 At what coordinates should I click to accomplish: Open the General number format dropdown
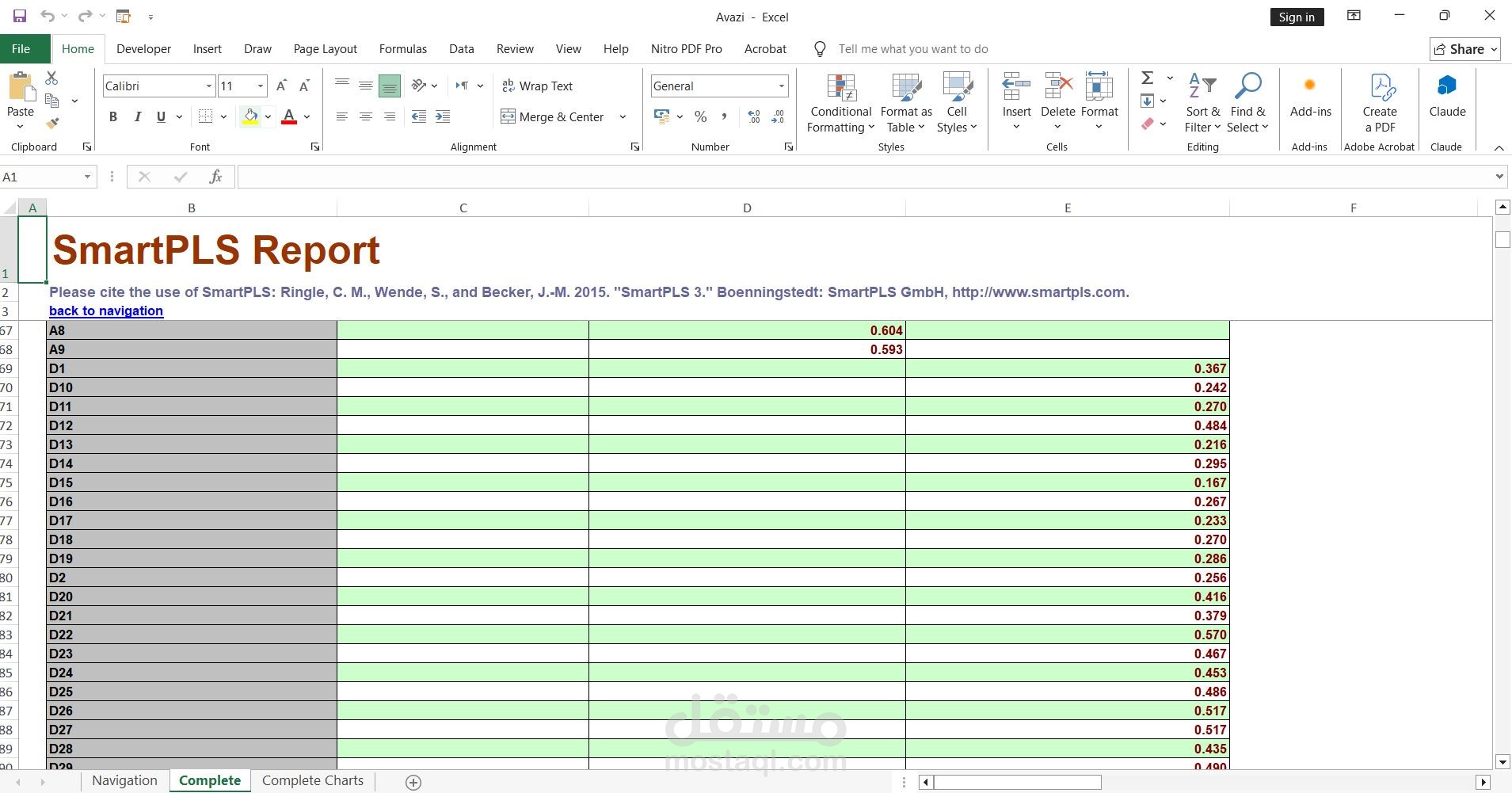point(781,86)
